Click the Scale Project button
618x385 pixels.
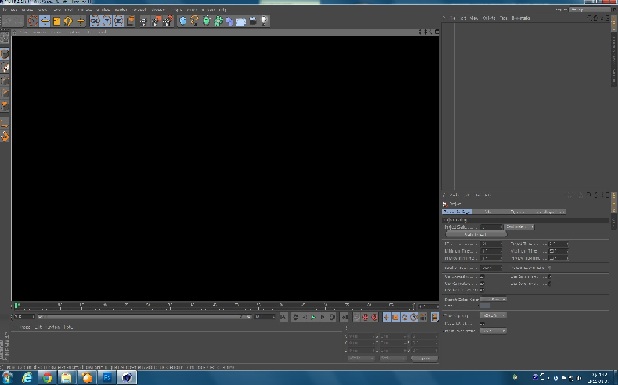[x=475, y=234]
